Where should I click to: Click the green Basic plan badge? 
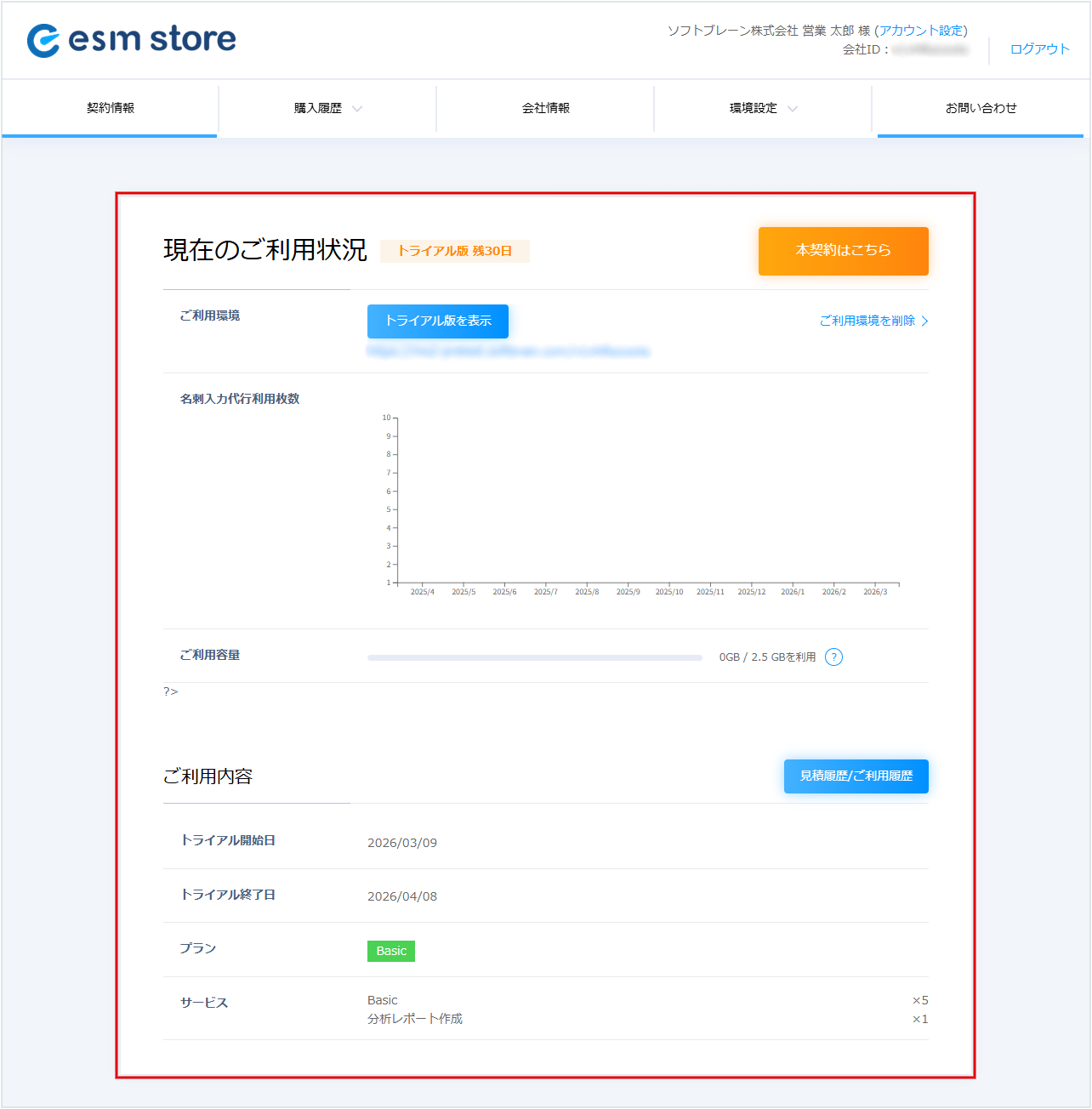tap(391, 951)
